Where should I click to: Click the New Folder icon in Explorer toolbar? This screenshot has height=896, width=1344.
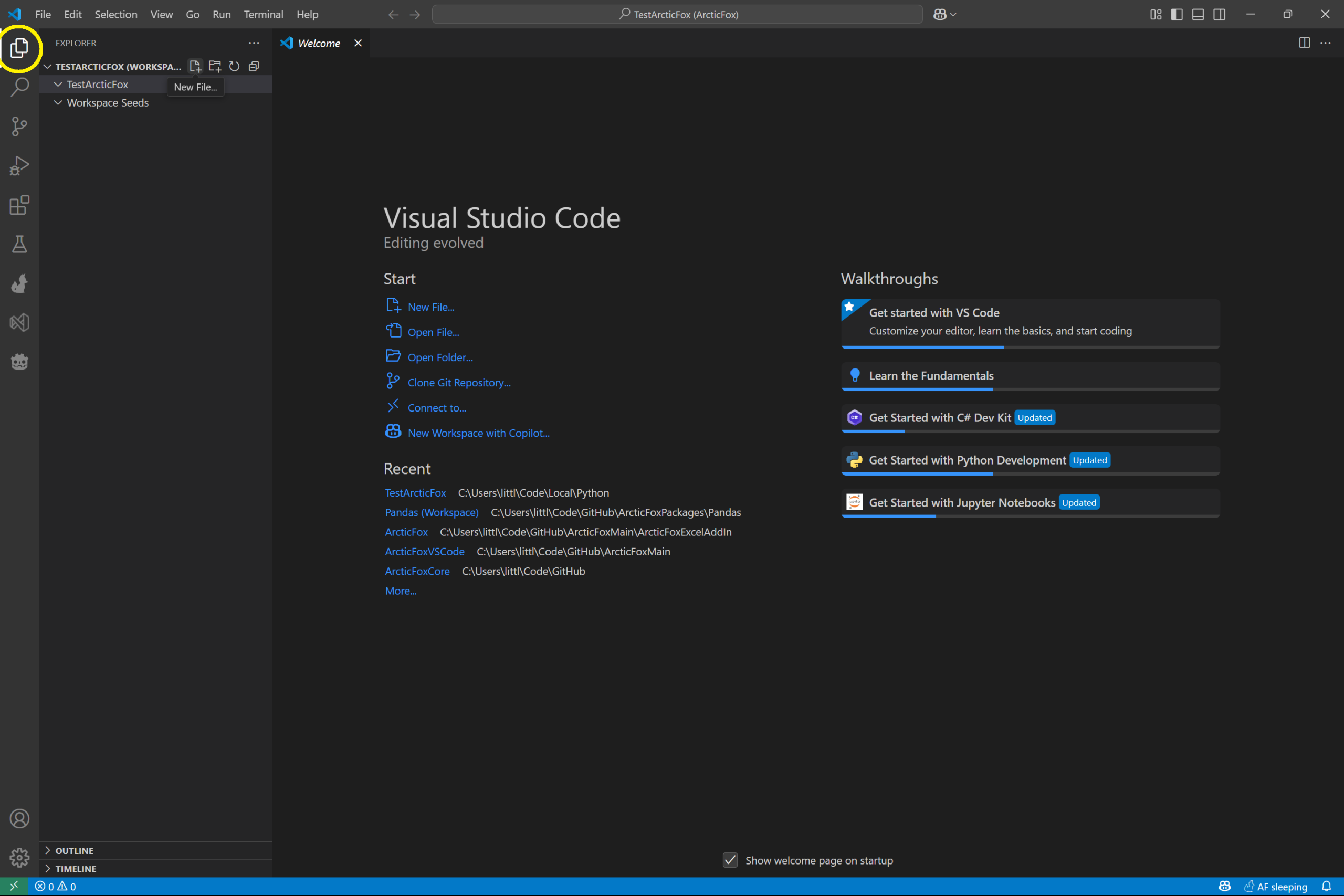coord(215,66)
